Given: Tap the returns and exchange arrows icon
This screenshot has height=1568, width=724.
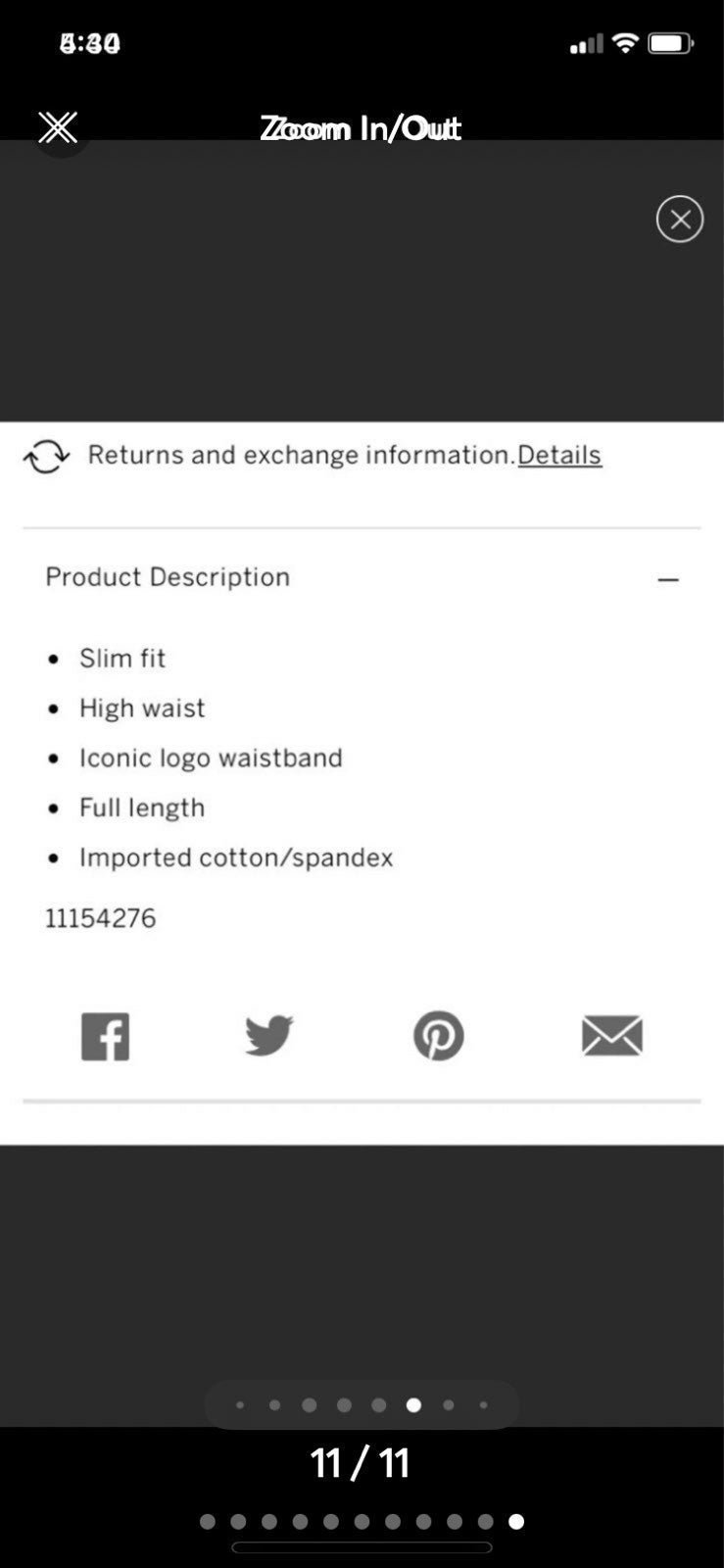Looking at the screenshot, I should click(46, 456).
